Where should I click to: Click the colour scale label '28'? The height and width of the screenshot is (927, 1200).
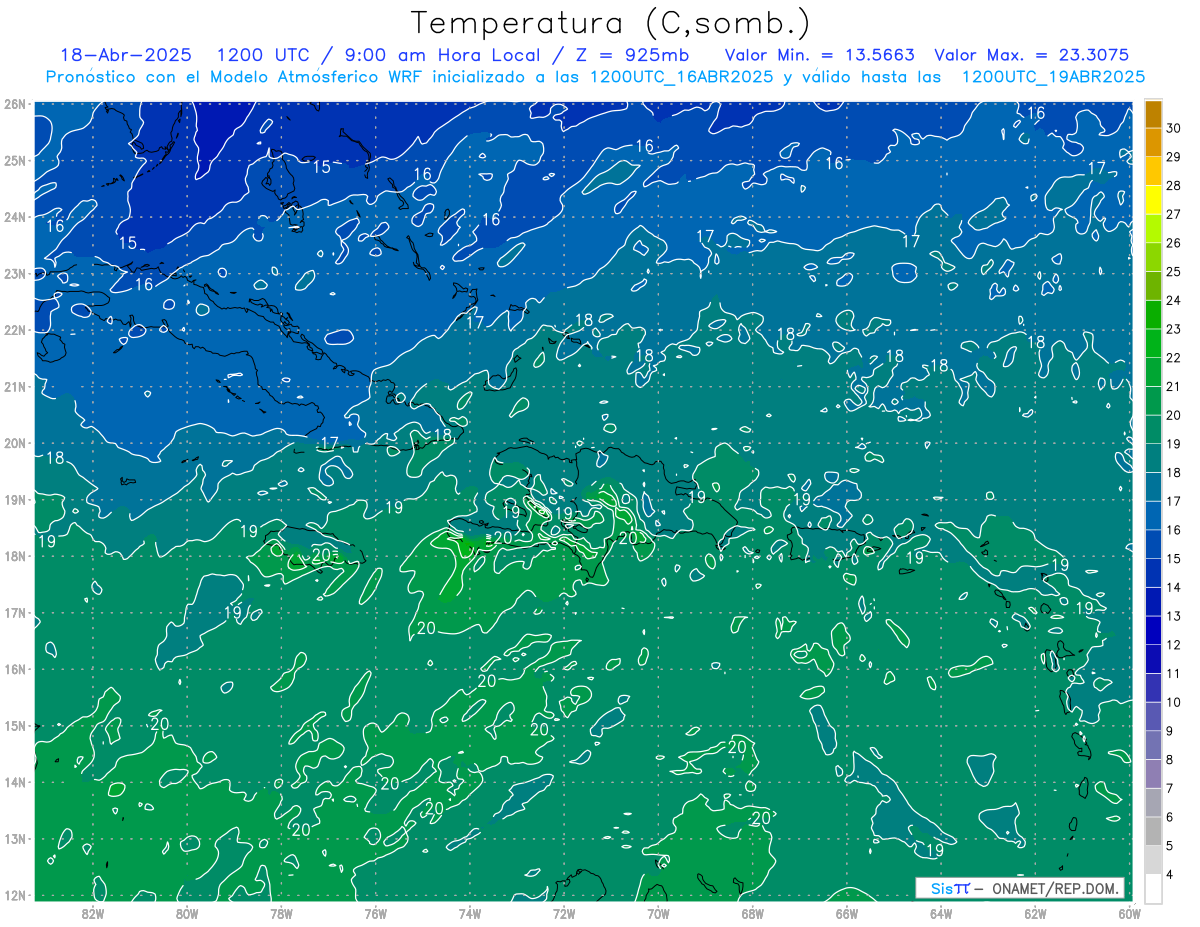1173,185
